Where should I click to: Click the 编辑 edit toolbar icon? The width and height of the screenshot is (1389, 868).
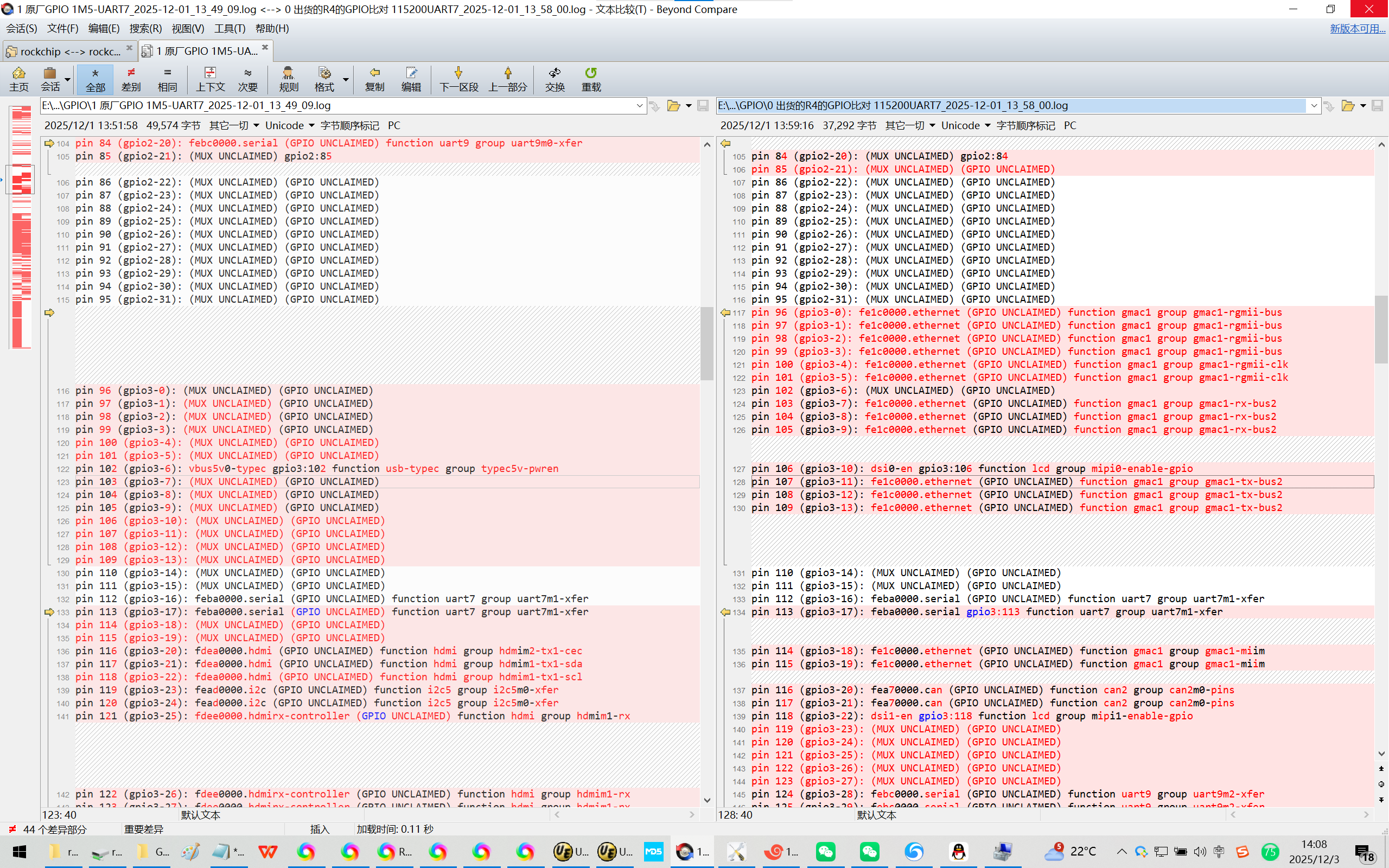[x=411, y=79]
